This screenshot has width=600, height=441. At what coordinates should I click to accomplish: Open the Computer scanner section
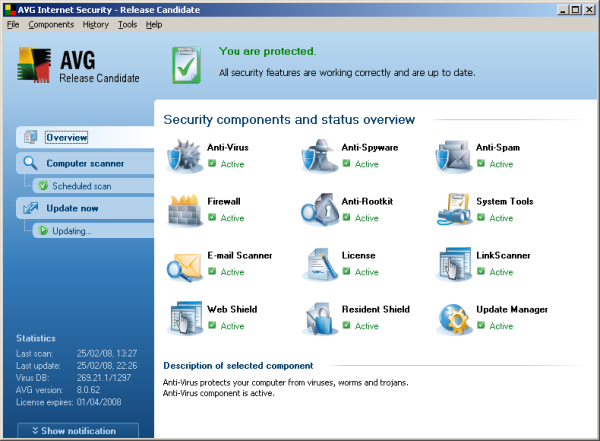coord(85,163)
